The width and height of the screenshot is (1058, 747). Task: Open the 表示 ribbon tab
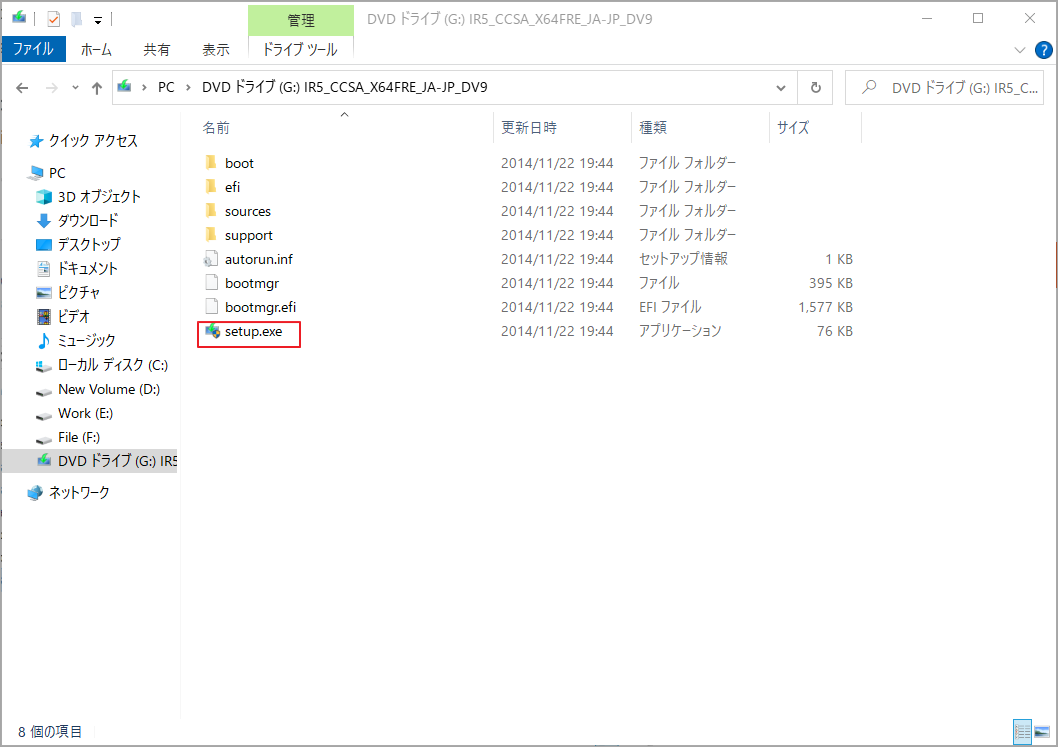click(216, 49)
